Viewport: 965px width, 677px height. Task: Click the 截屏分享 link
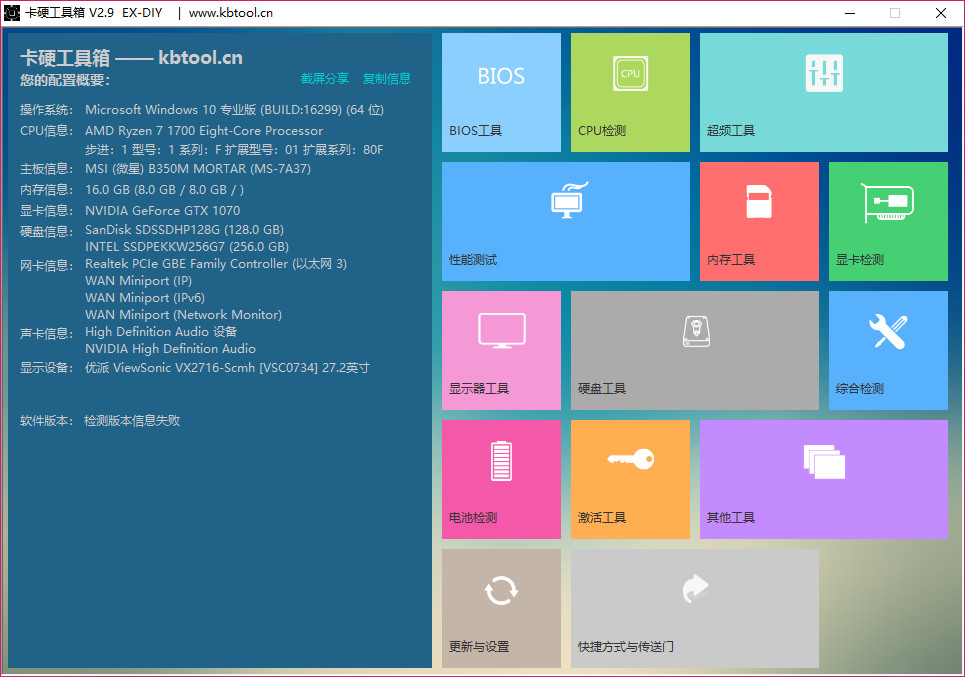point(325,79)
